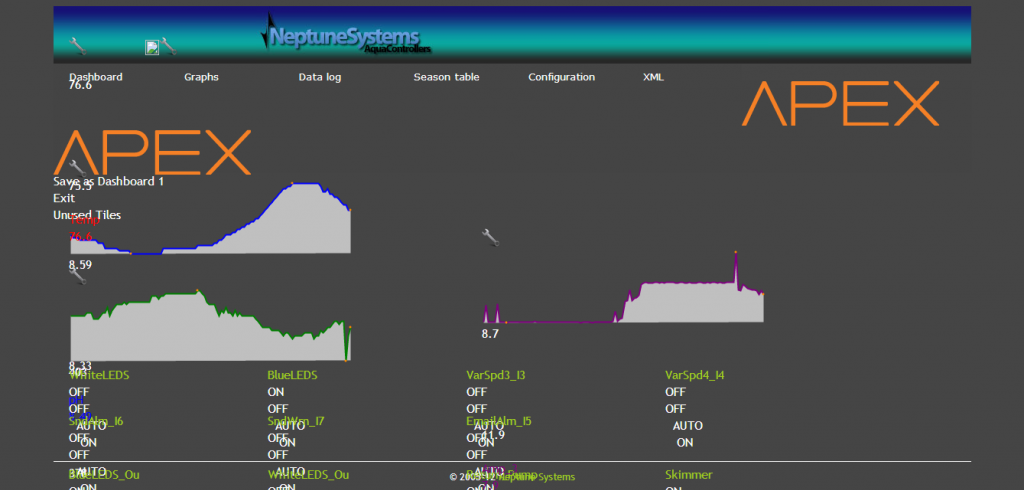Open the Graphs menu item
The height and width of the screenshot is (490, 1024).
click(201, 77)
